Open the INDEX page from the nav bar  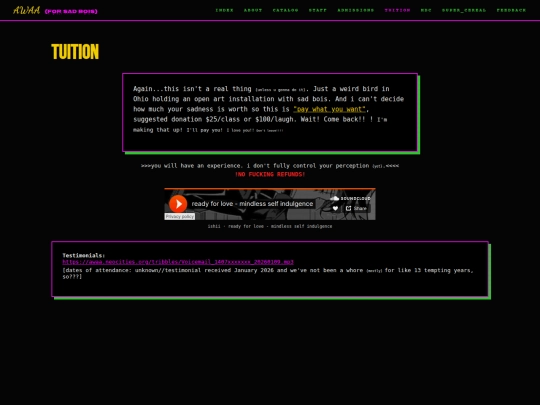(225, 10)
